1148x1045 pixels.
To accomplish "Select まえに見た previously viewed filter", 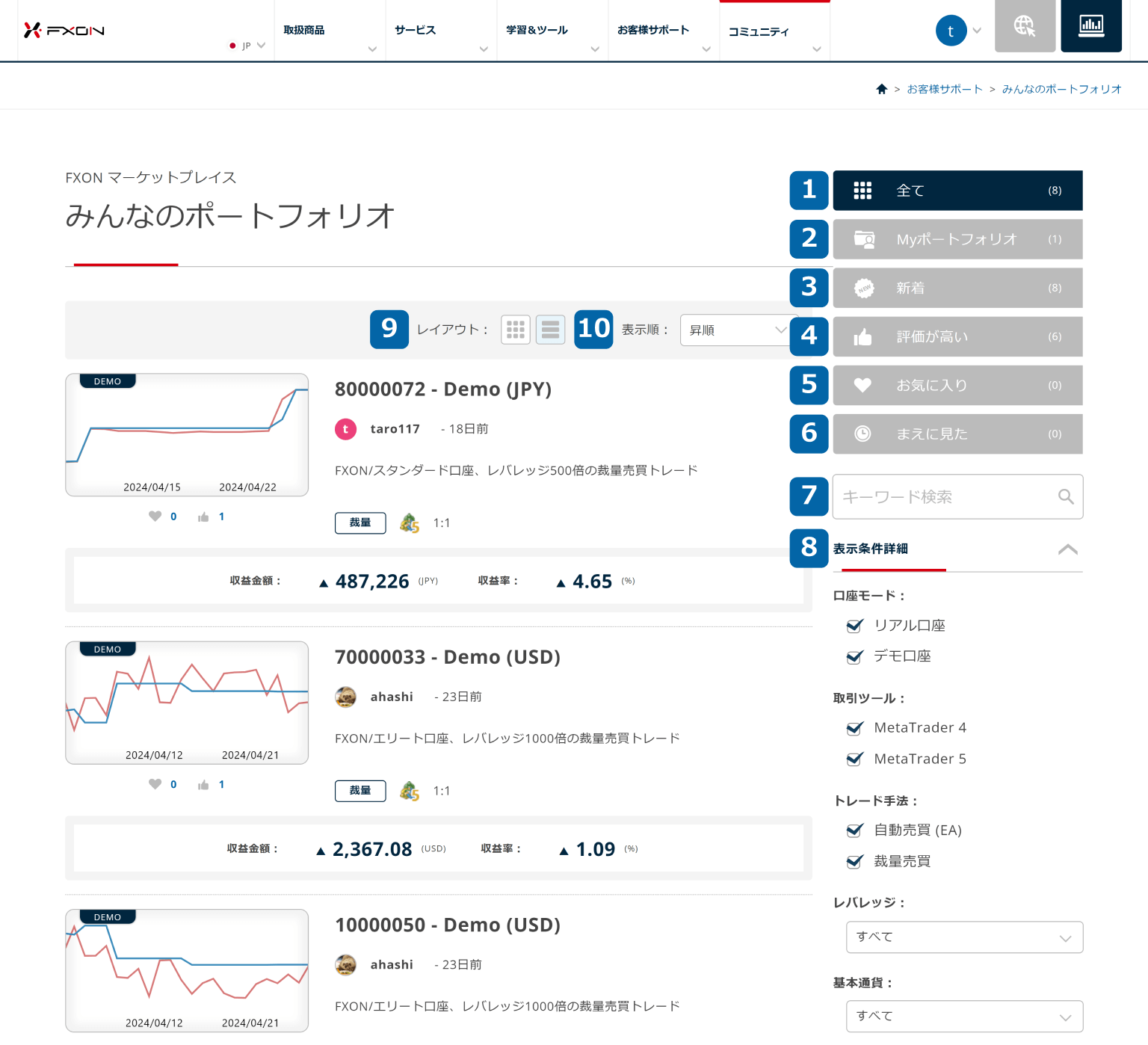I will (957, 434).
